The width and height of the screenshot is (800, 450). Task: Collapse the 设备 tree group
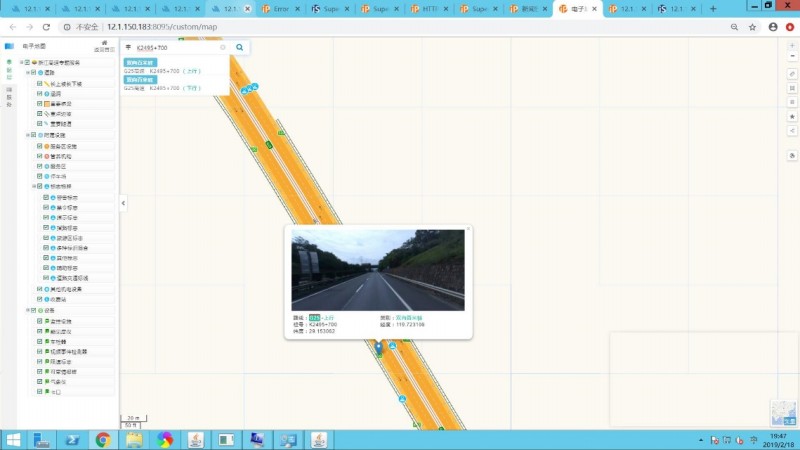pos(28,310)
